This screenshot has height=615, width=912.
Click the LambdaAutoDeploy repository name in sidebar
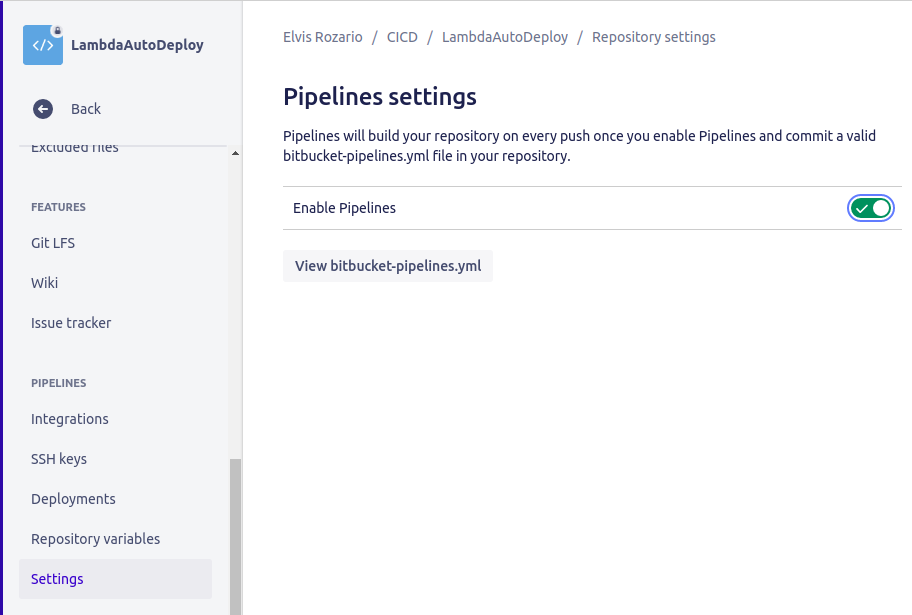point(137,45)
